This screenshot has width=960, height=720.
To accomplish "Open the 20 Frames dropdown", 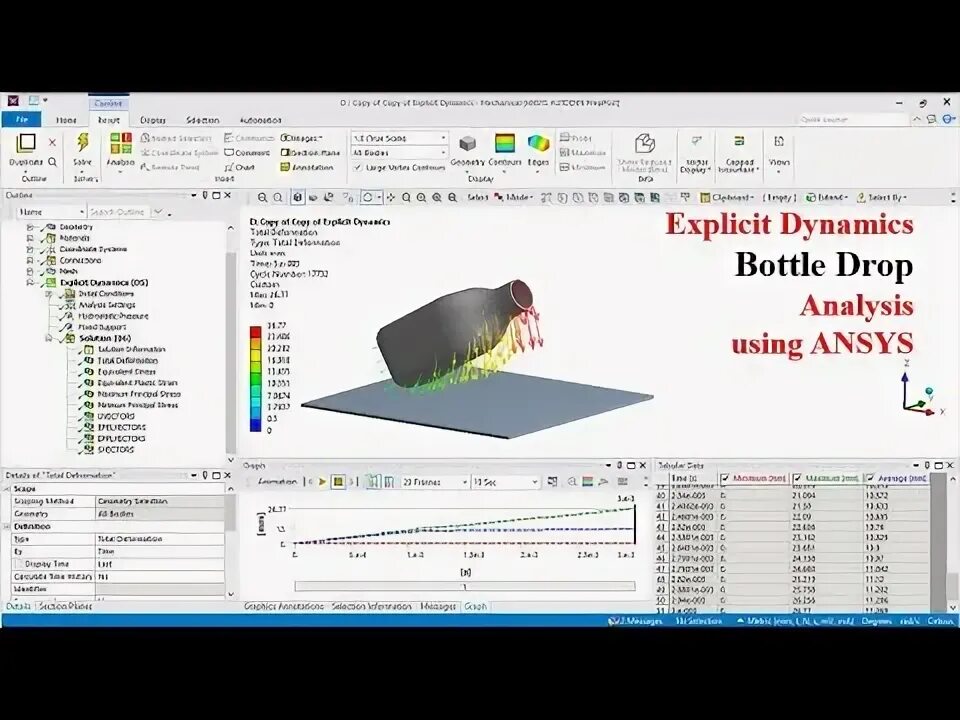I will pos(435,482).
